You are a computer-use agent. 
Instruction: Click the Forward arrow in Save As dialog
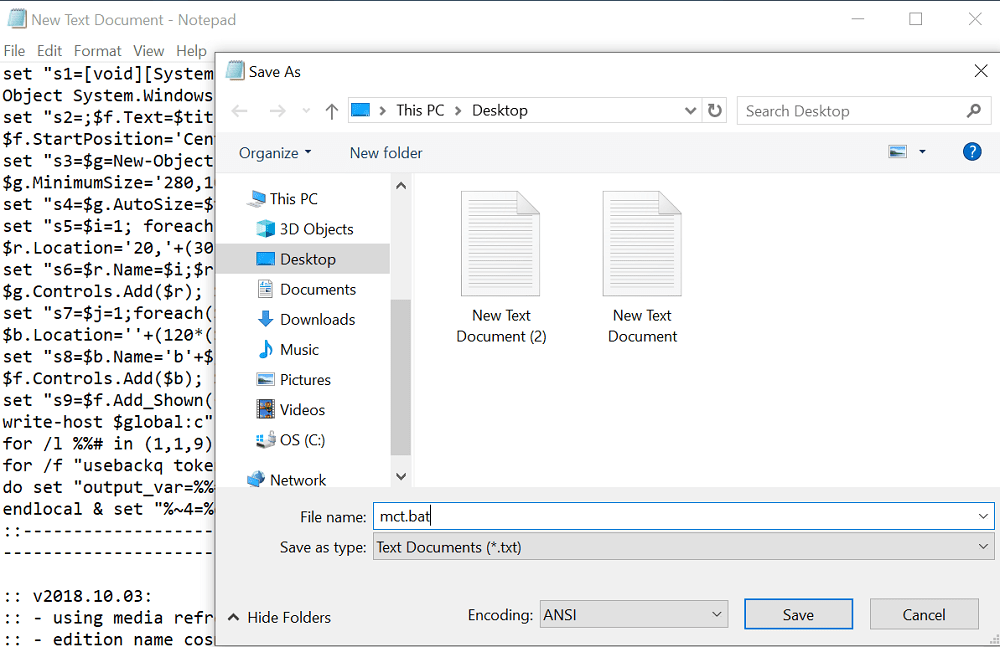pos(277,111)
